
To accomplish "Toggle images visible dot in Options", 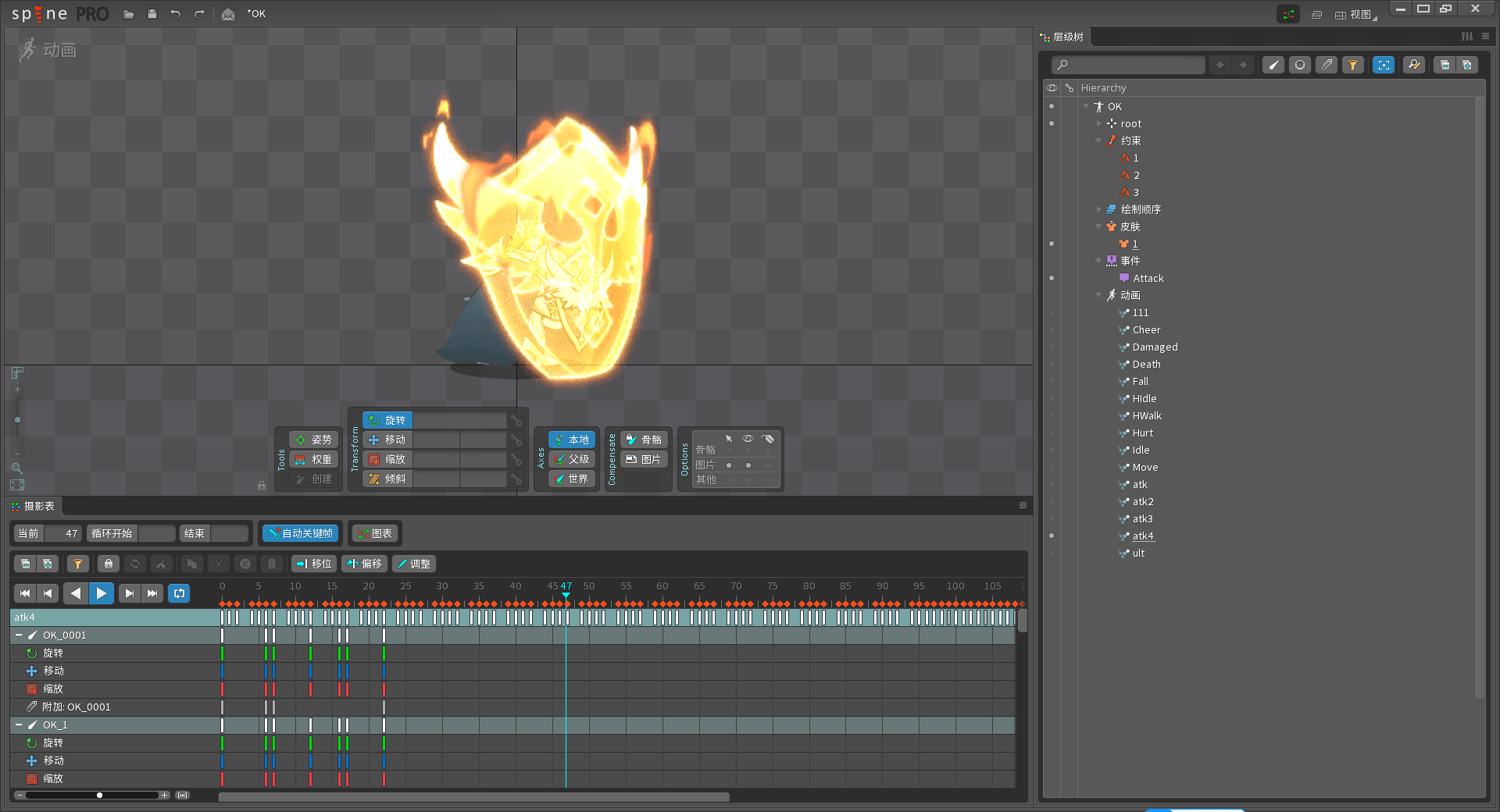I will tap(748, 465).
